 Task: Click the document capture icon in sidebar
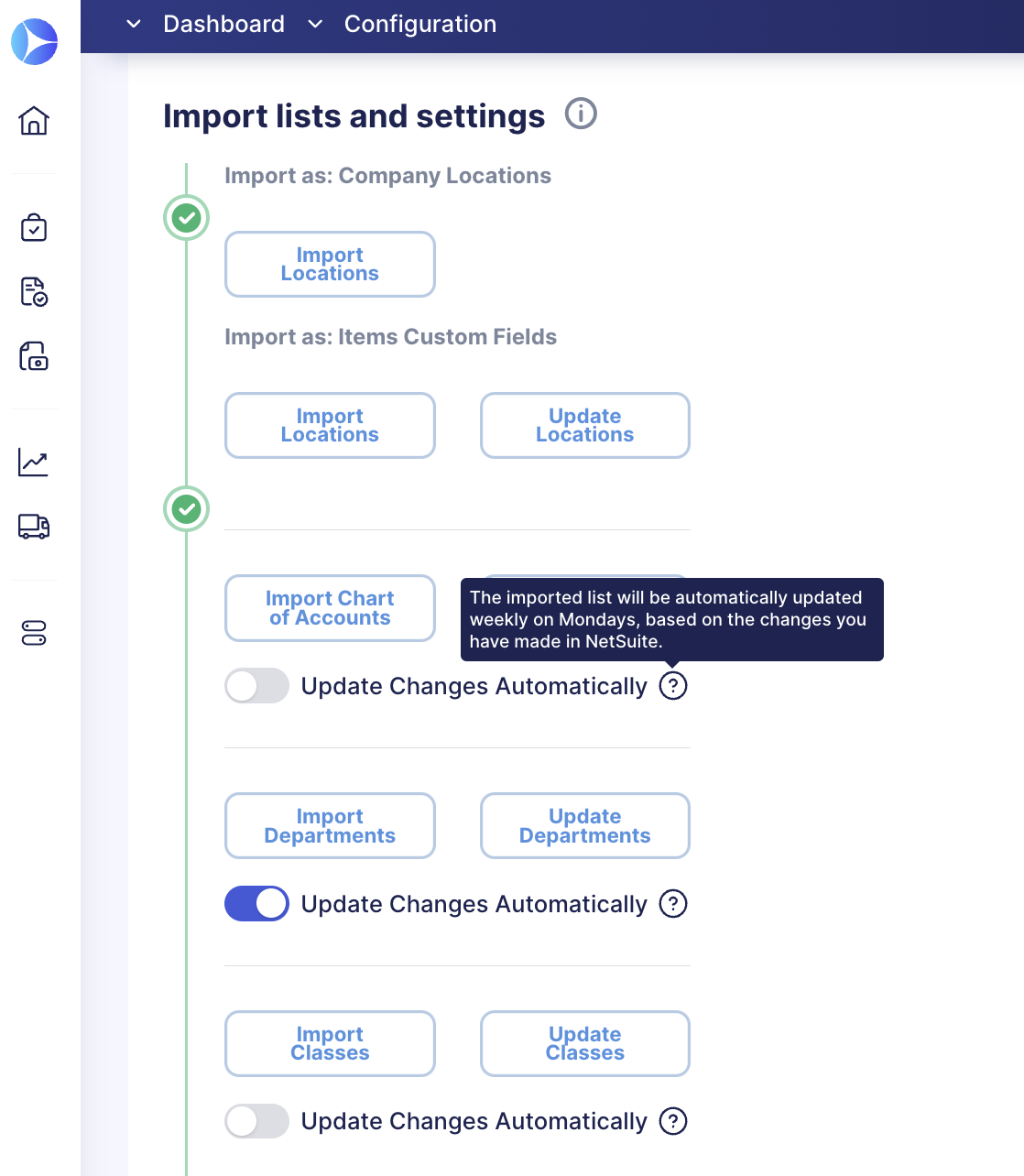34,357
